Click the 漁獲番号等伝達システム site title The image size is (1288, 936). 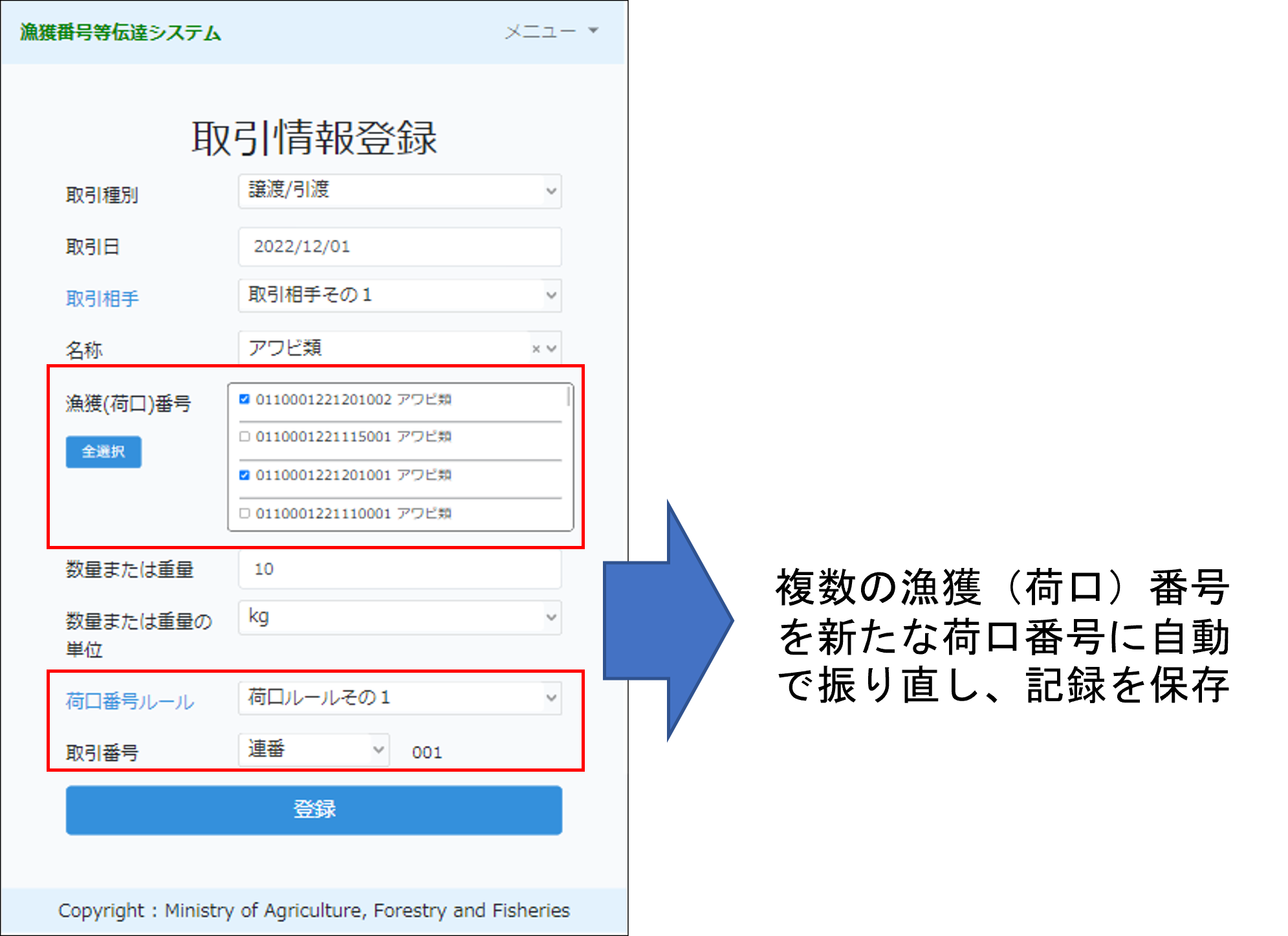tap(121, 32)
